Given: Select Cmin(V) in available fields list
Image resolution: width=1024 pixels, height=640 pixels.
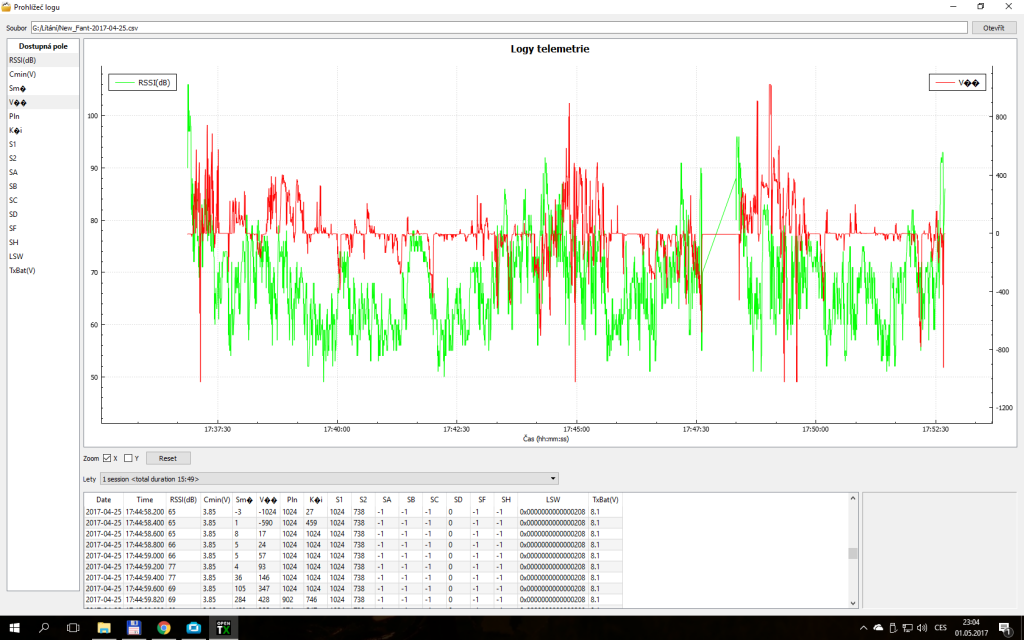Looking at the screenshot, I should [x=23, y=74].
